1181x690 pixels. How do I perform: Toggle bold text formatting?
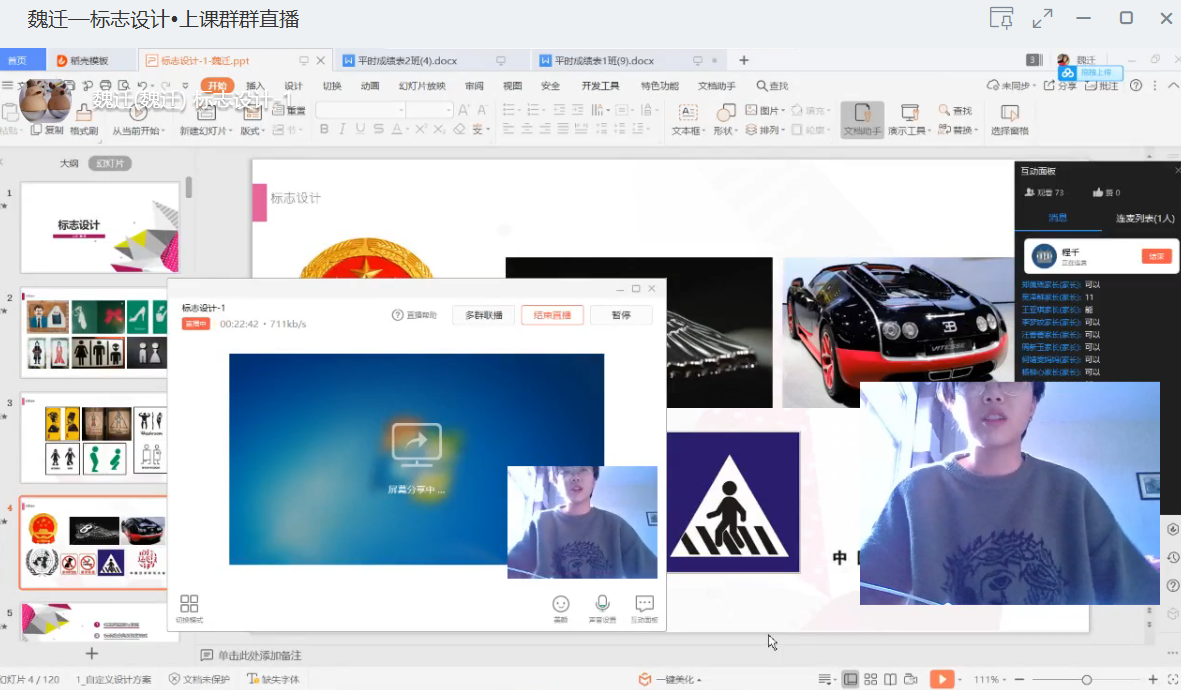point(324,129)
